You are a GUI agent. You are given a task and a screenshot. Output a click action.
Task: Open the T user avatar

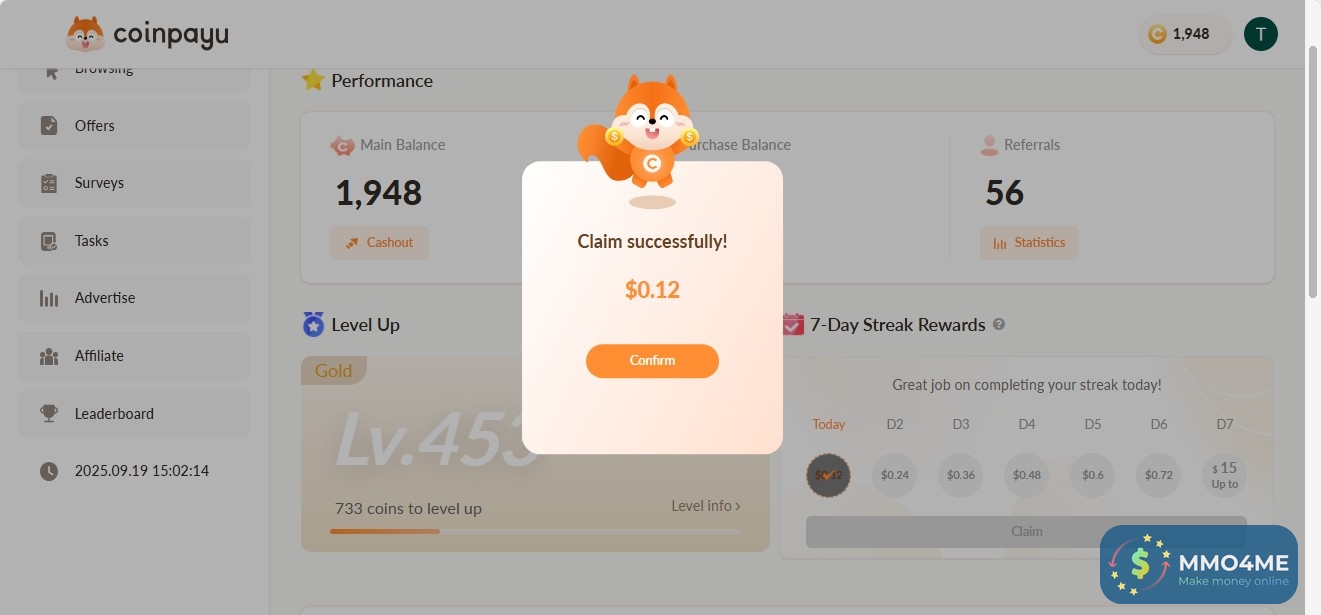1260,34
